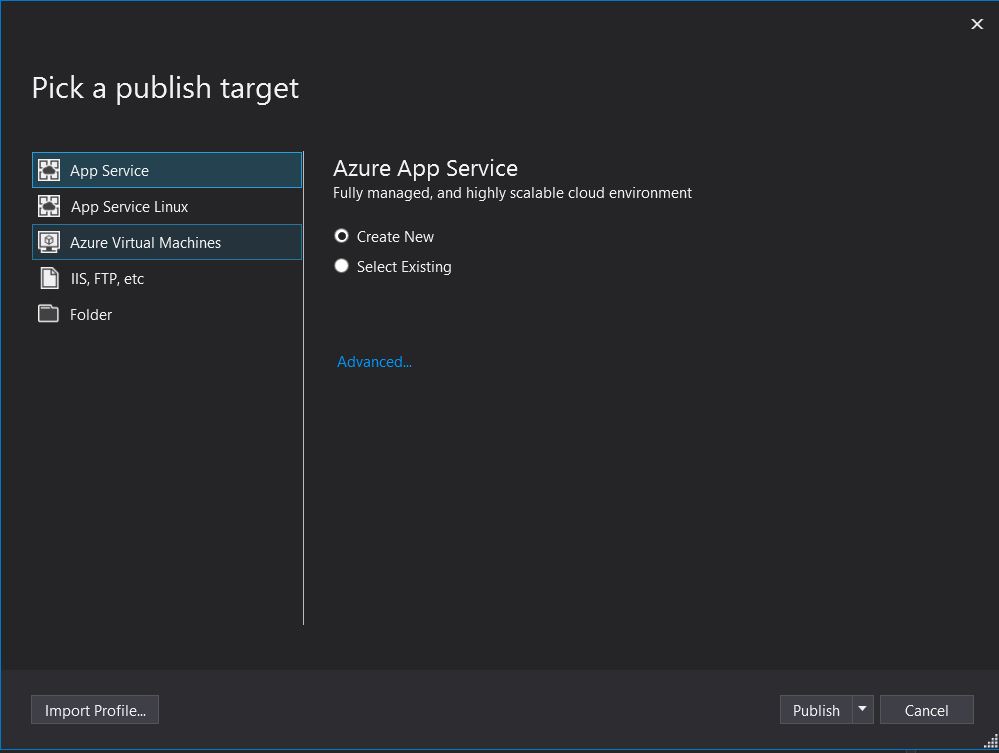999x753 pixels.
Task: Choose the Folder publish target
Action: [167, 314]
